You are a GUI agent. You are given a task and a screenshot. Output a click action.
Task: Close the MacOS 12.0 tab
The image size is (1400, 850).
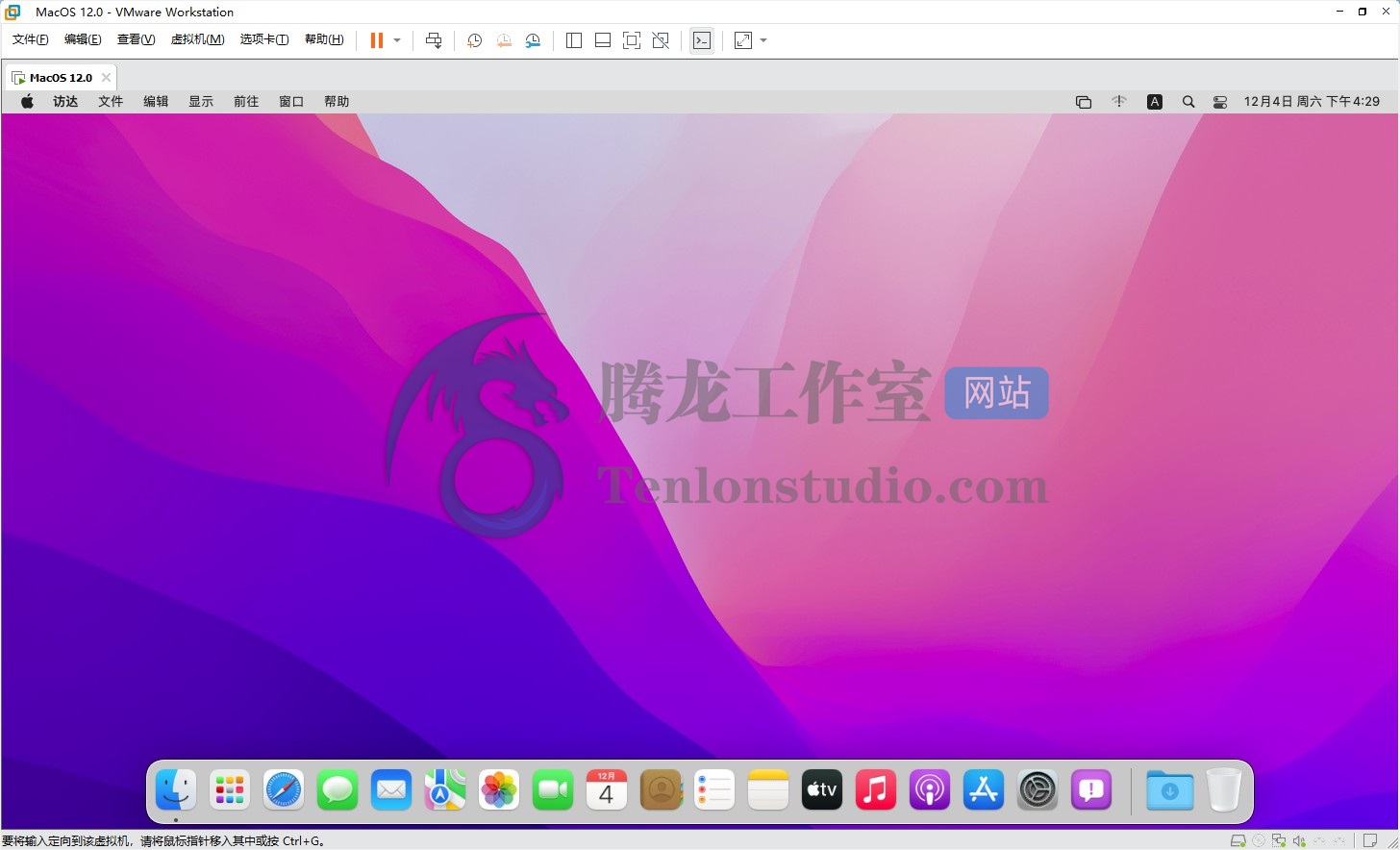coord(106,78)
